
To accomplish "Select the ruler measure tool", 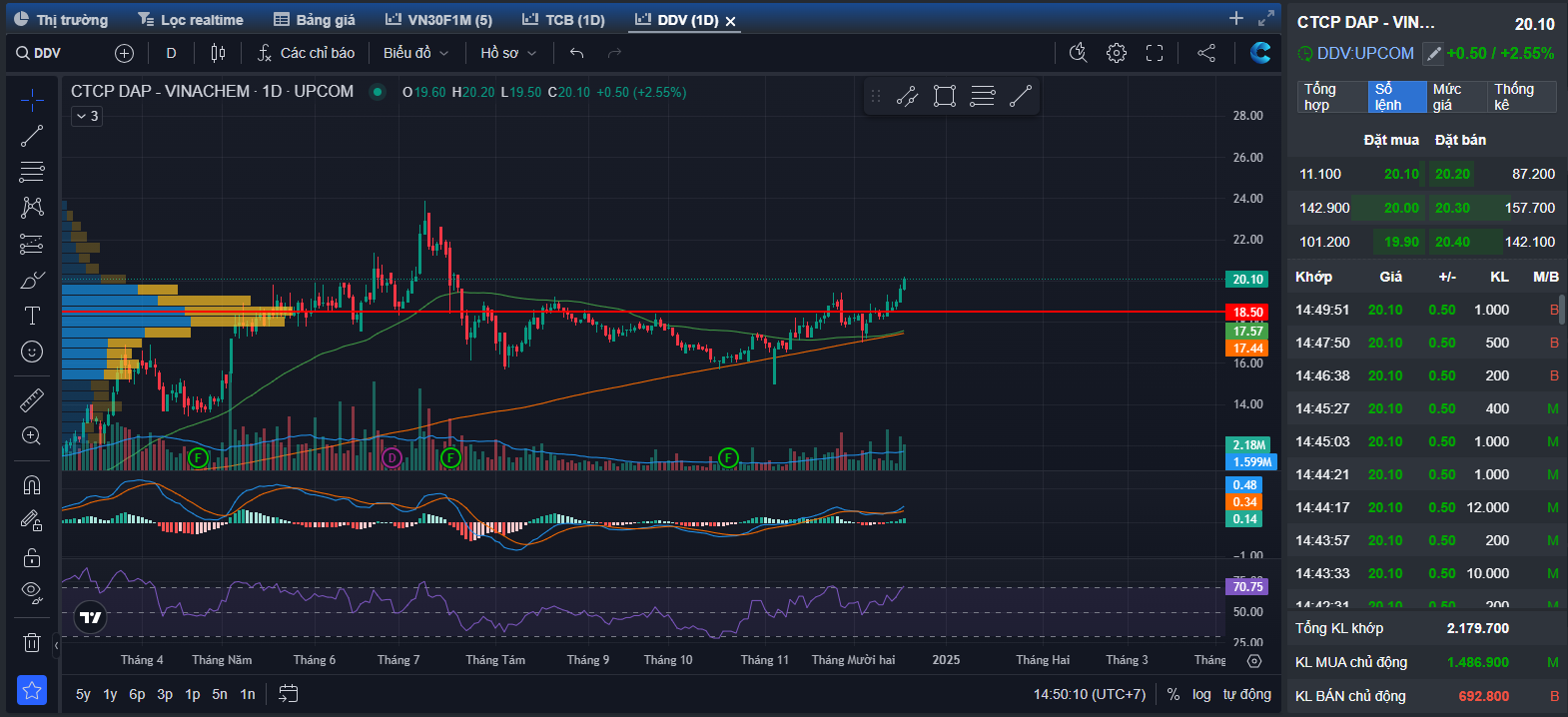I will pos(32,400).
